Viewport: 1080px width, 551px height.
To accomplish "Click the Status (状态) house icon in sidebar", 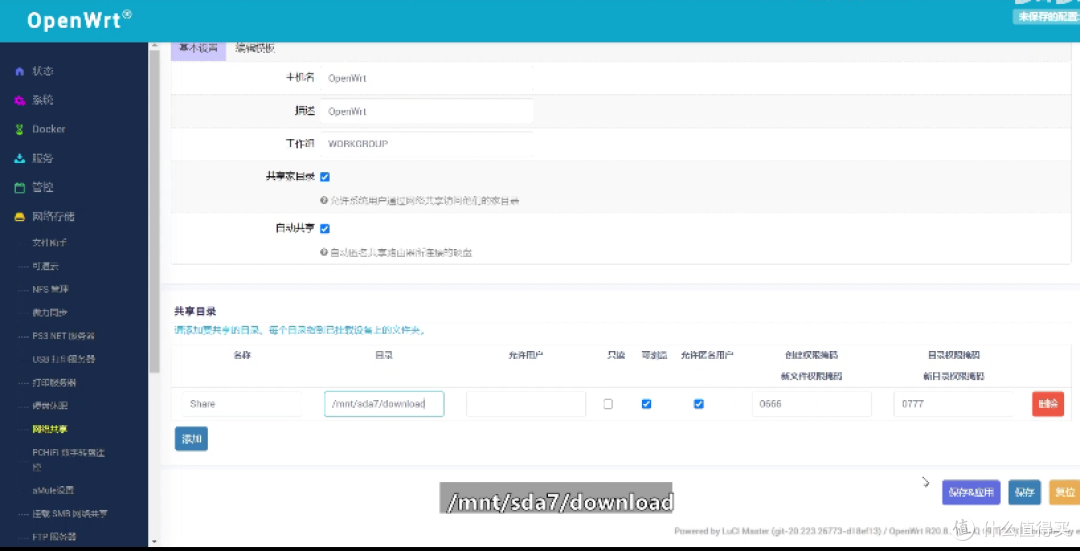I will (19, 72).
